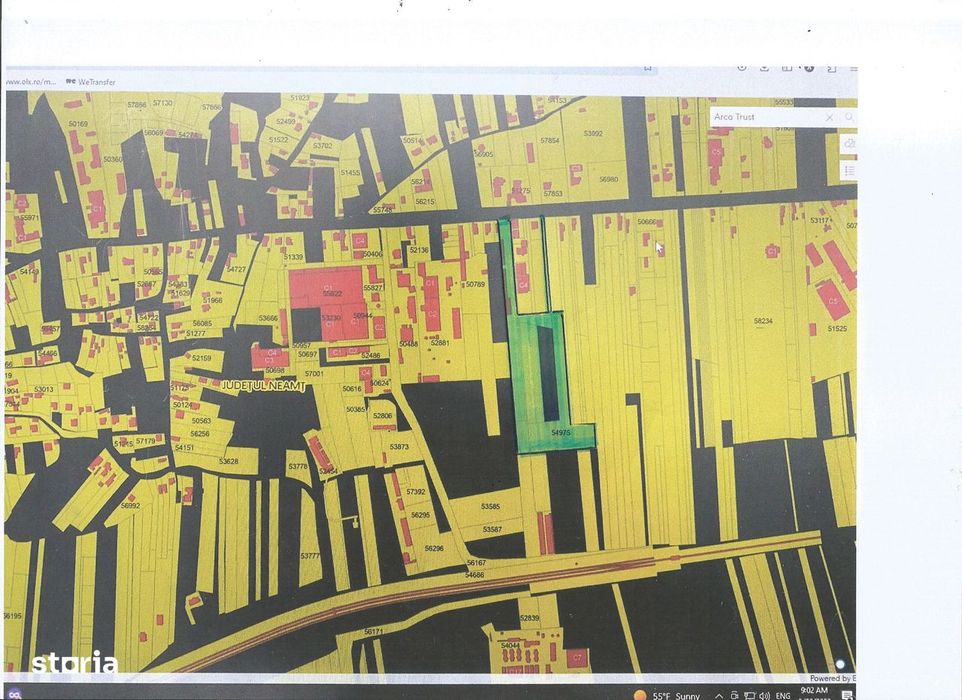
Task: Open the browser extensions icon
Action: pos(831,69)
